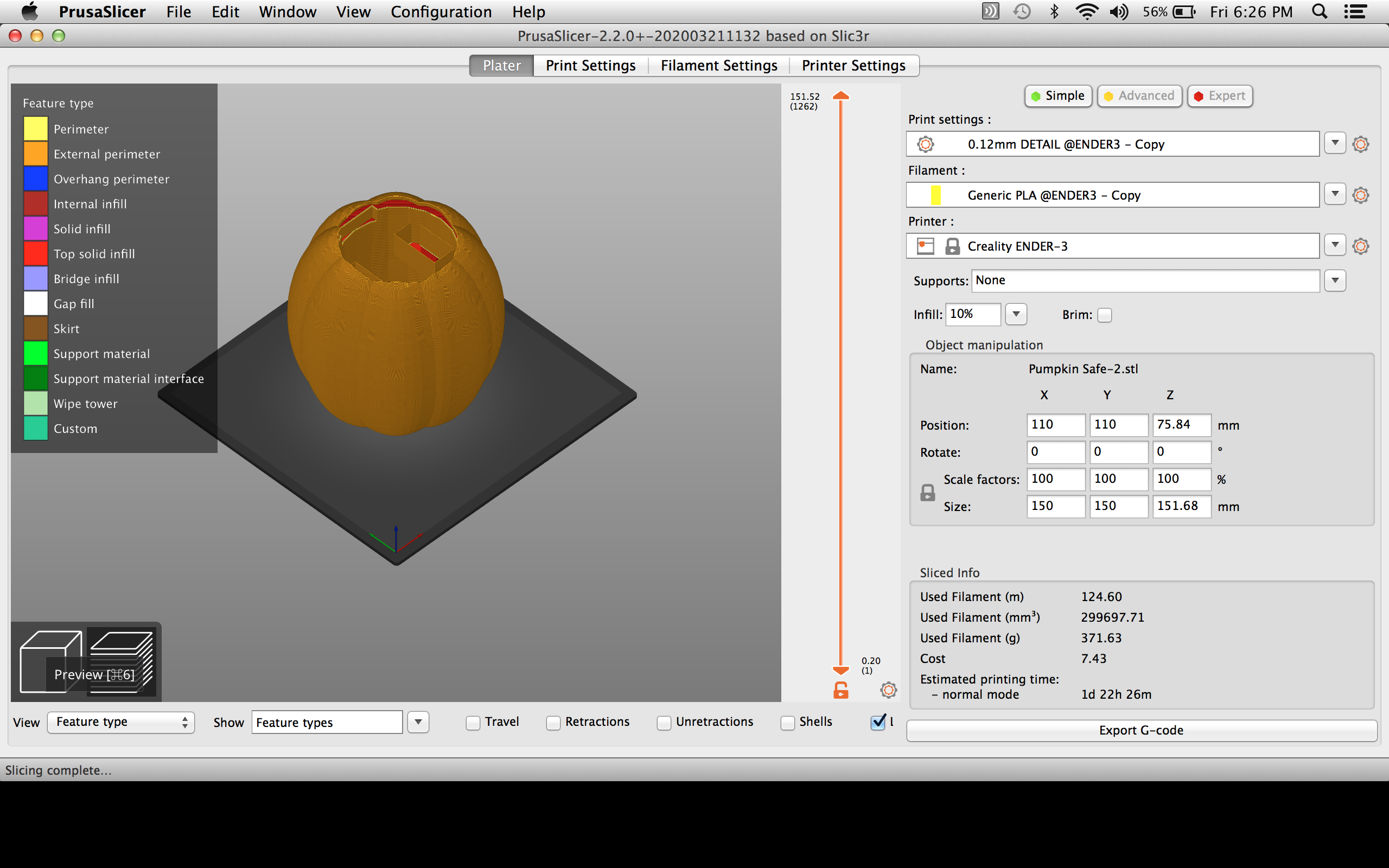Open the Edit menu

coord(225,11)
